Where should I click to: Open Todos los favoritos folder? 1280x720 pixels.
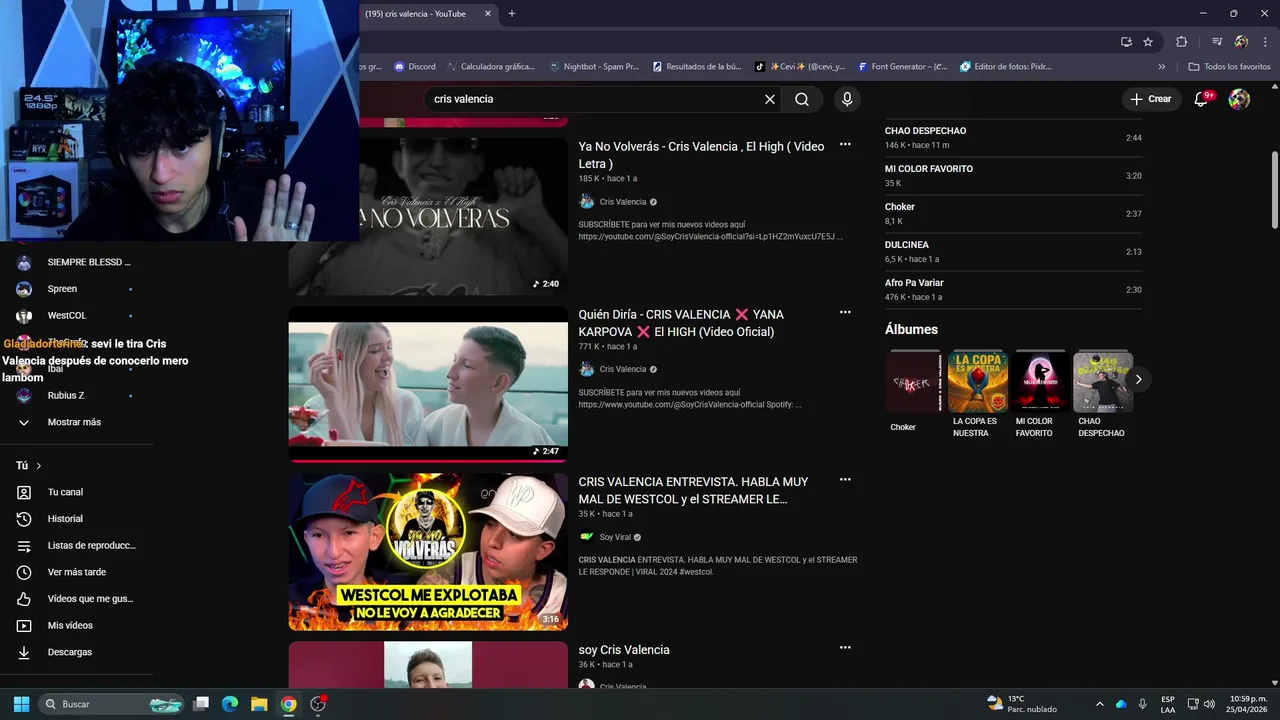click(x=1229, y=67)
